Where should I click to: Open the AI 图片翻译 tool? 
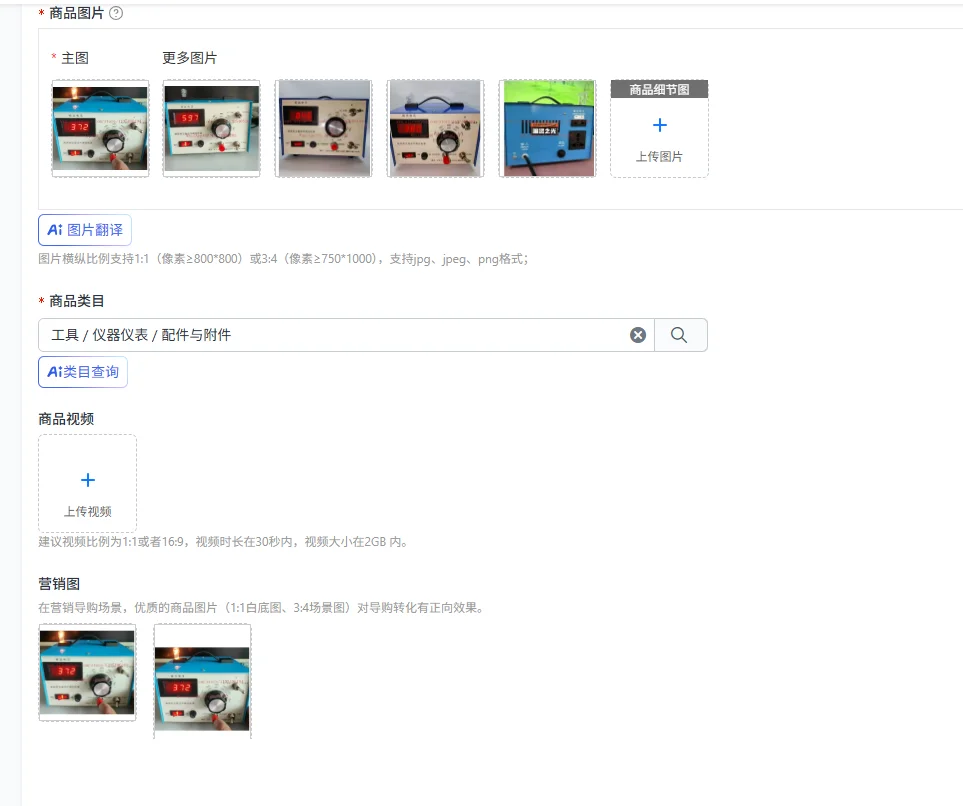click(85, 230)
